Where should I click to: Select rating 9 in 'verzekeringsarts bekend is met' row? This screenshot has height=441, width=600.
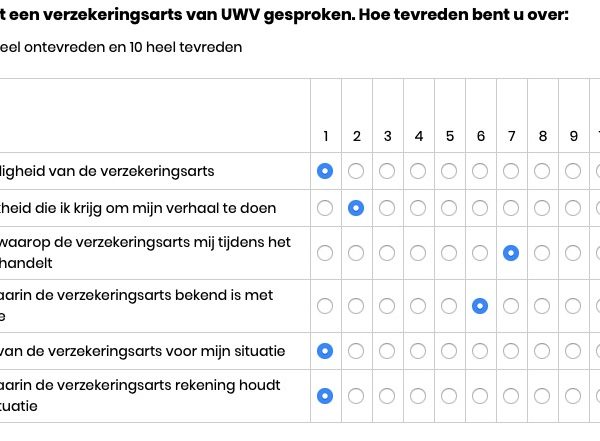[573, 306]
